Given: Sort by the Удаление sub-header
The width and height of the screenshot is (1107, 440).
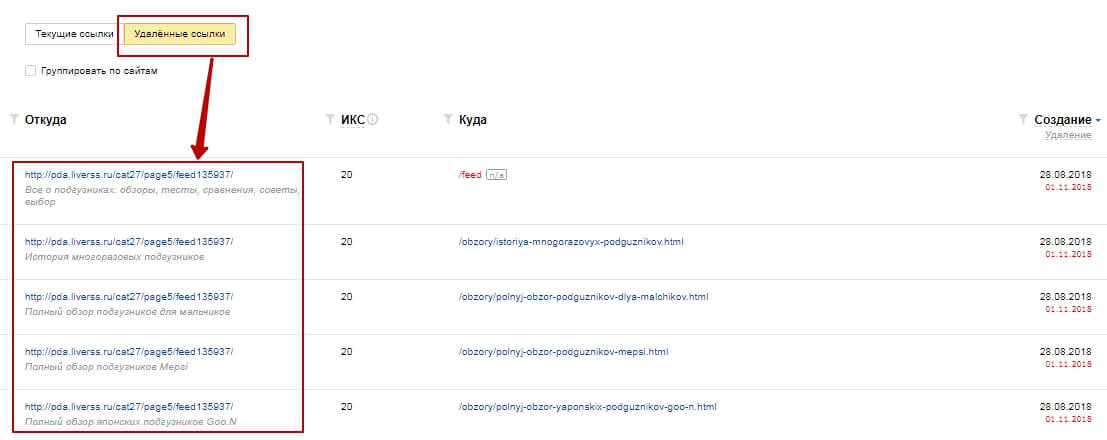Looking at the screenshot, I should tap(1068, 135).
